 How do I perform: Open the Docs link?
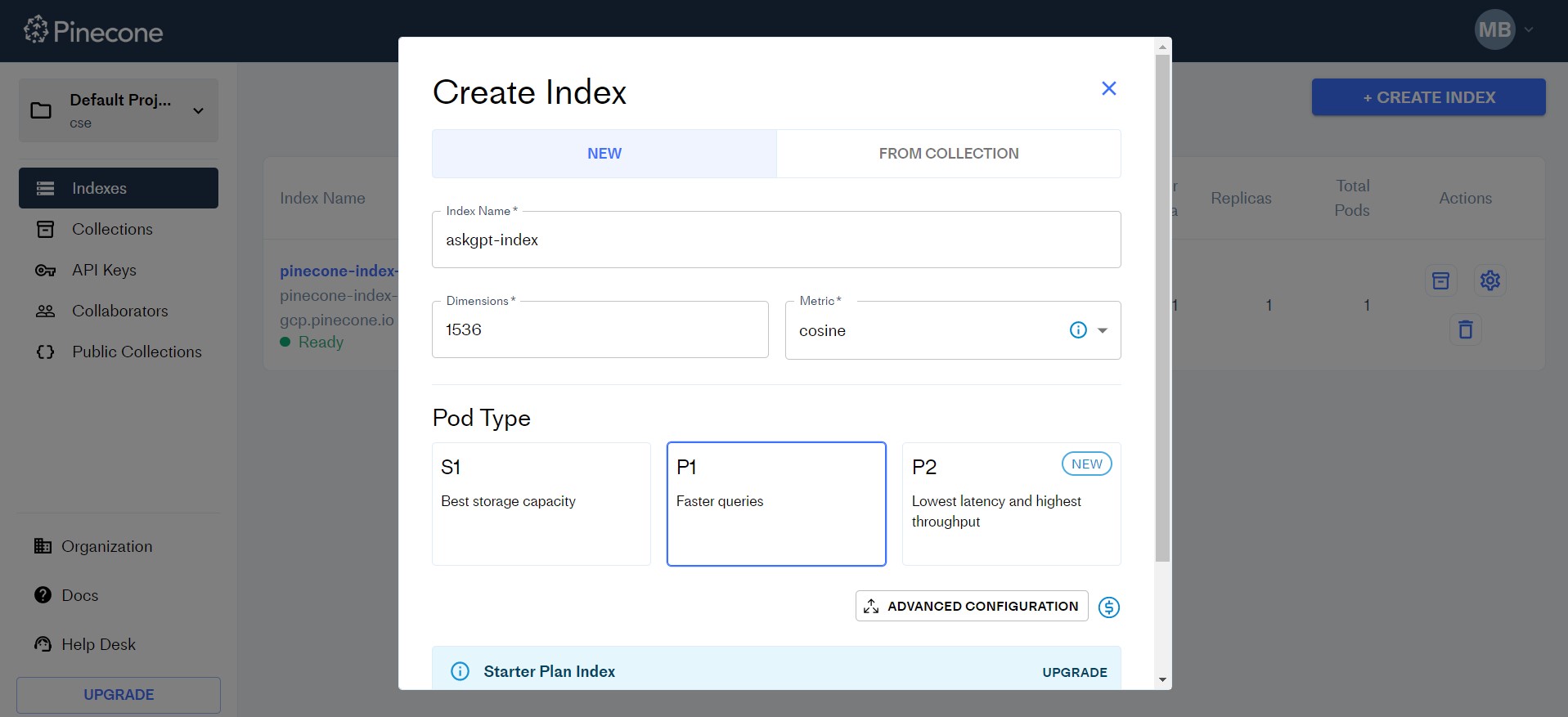click(79, 595)
